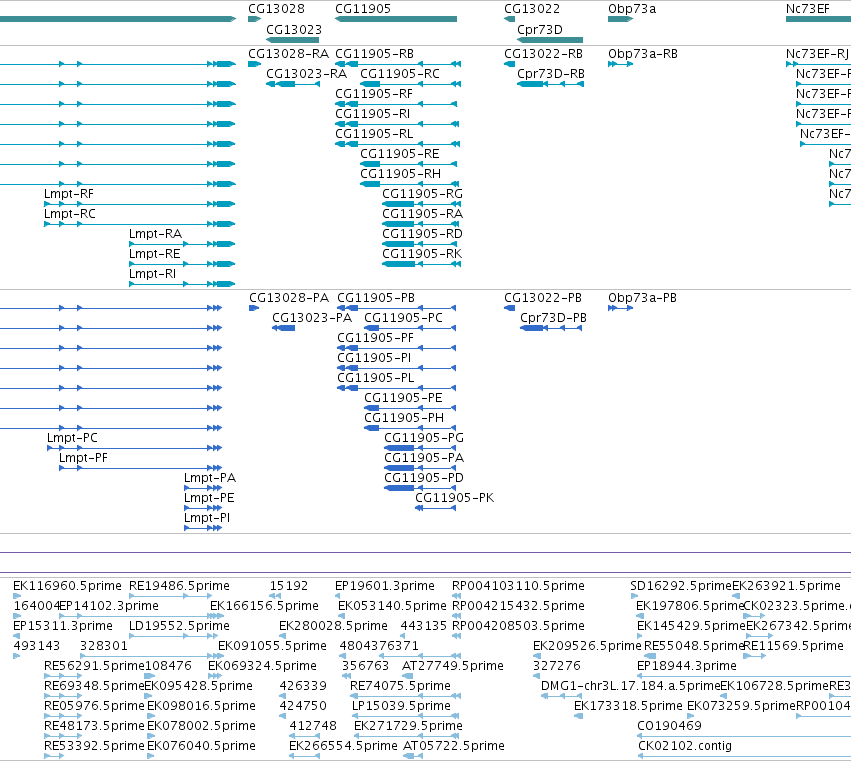Click EST LD19552.5prime
Screen dimensions: 851x761
point(179,626)
